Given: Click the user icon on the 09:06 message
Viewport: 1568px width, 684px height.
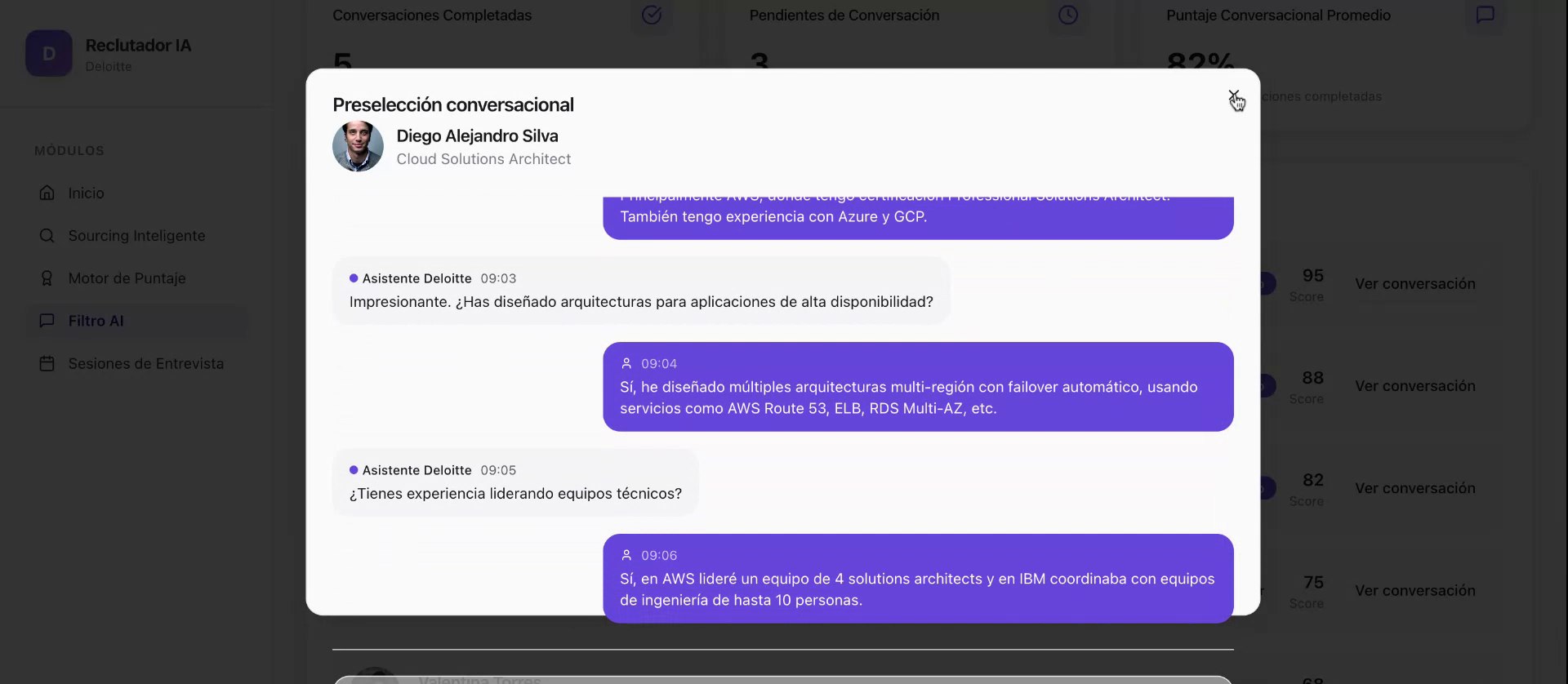Looking at the screenshot, I should click(x=626, y=555).
